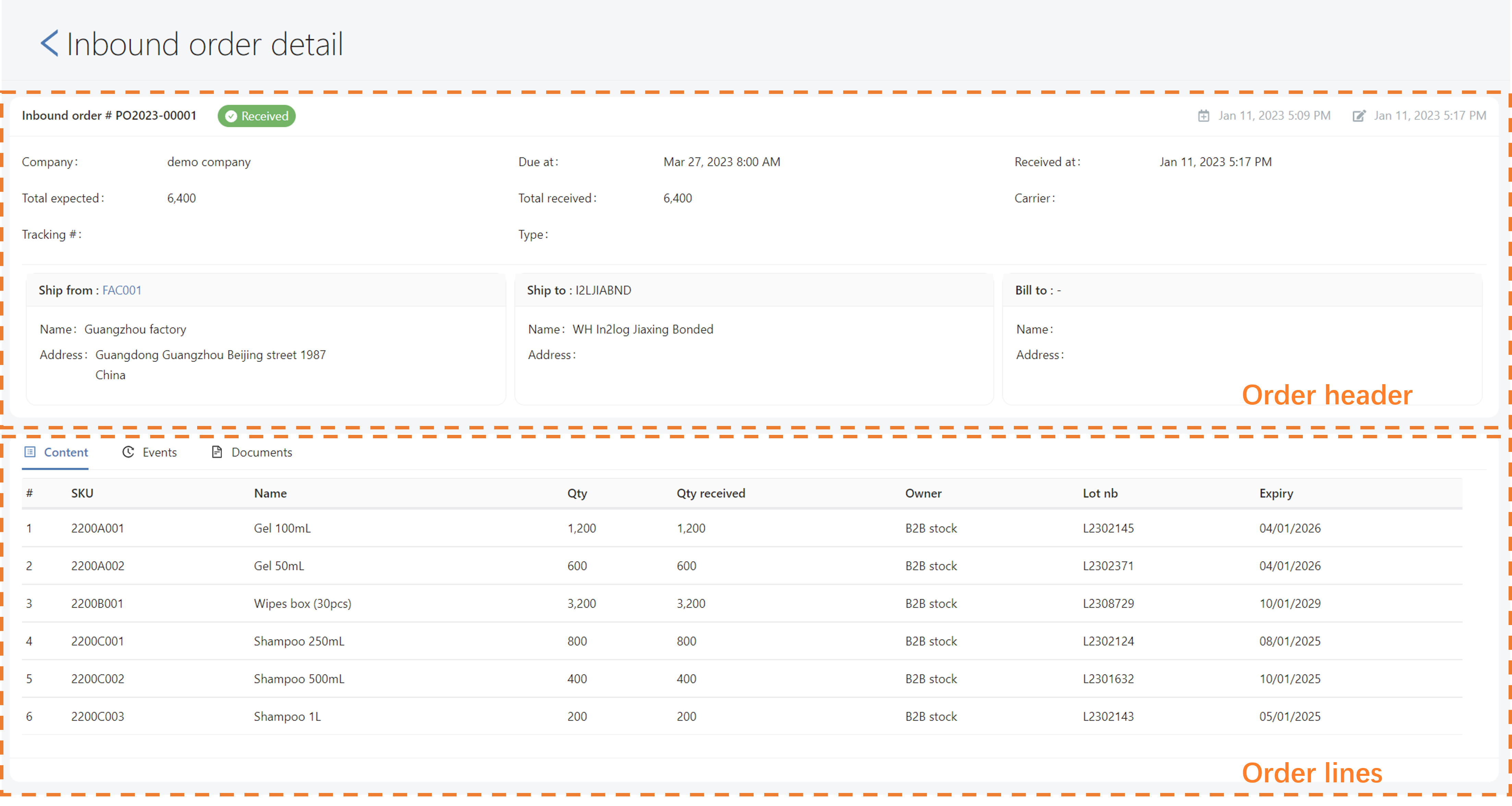Image resolution: width=1512 pixels, height=806 pixels.
Task: Click the created-date calendar icon
Action: (x=1203, y=116)
